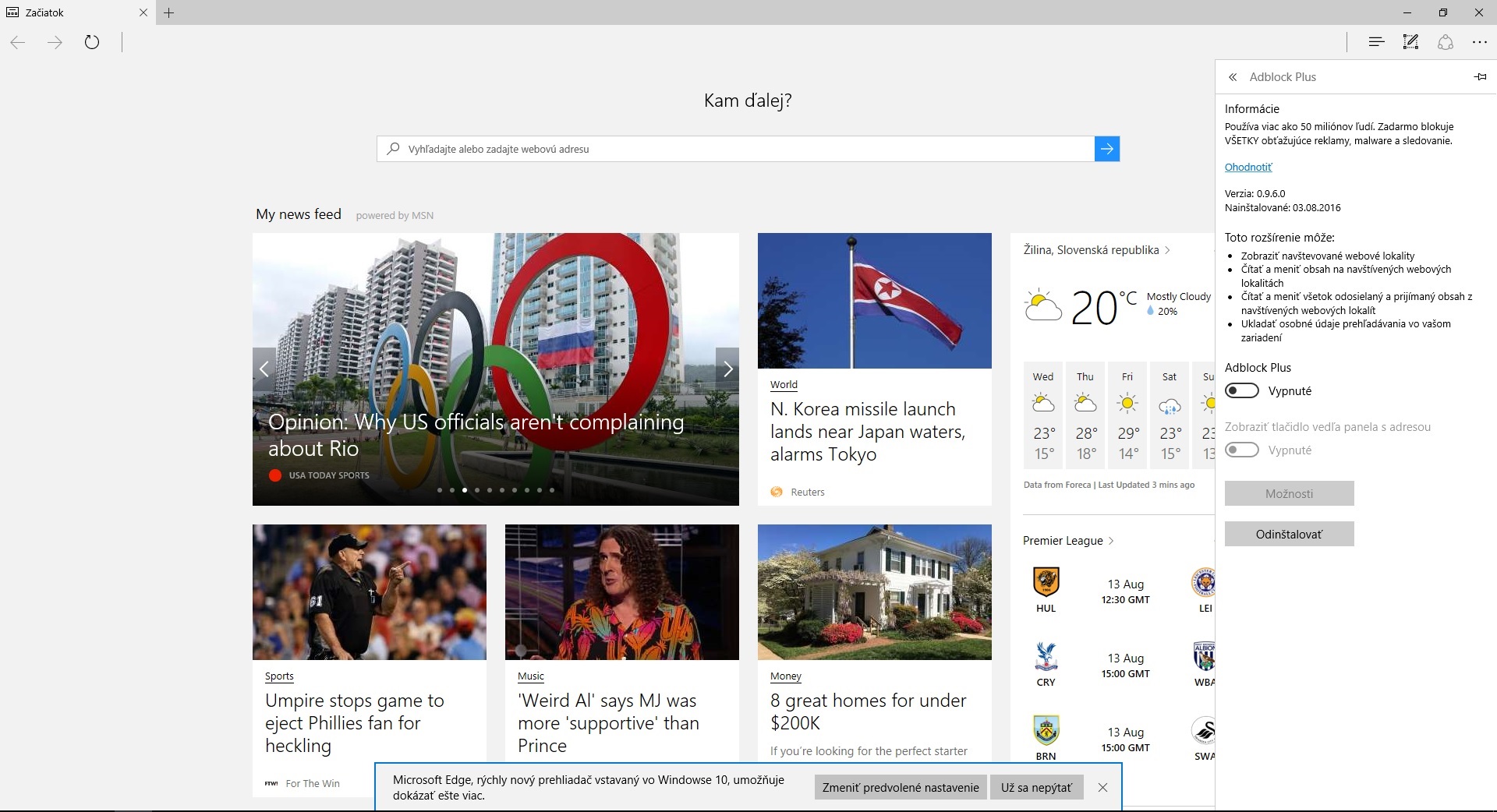Open the Music category link
Viewport: 1497px width, 812px height.
531,676
